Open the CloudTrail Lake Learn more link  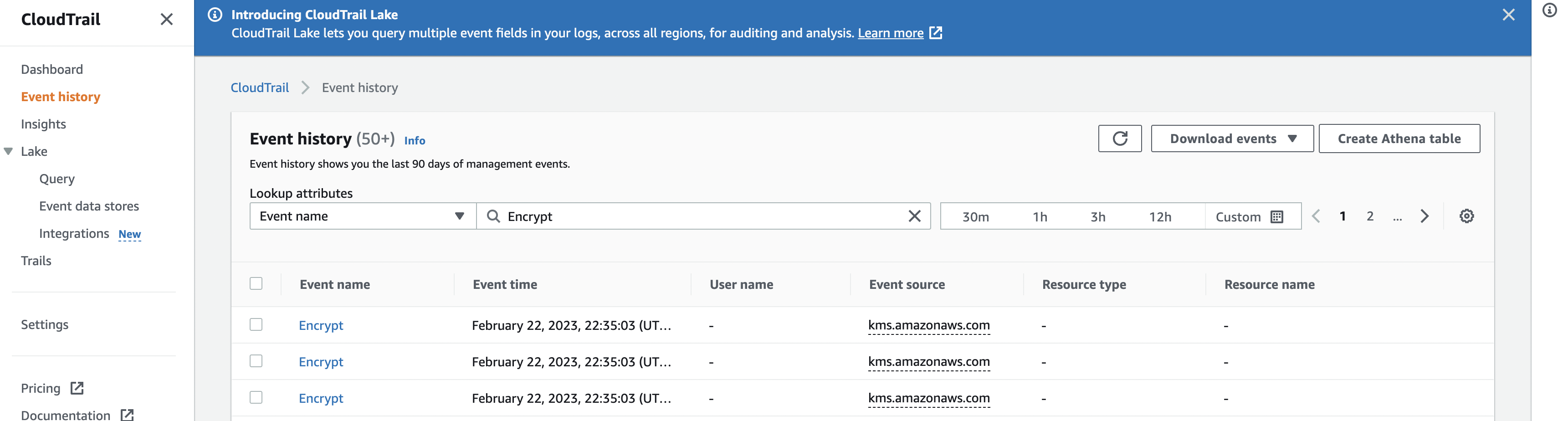coord(891,33)
